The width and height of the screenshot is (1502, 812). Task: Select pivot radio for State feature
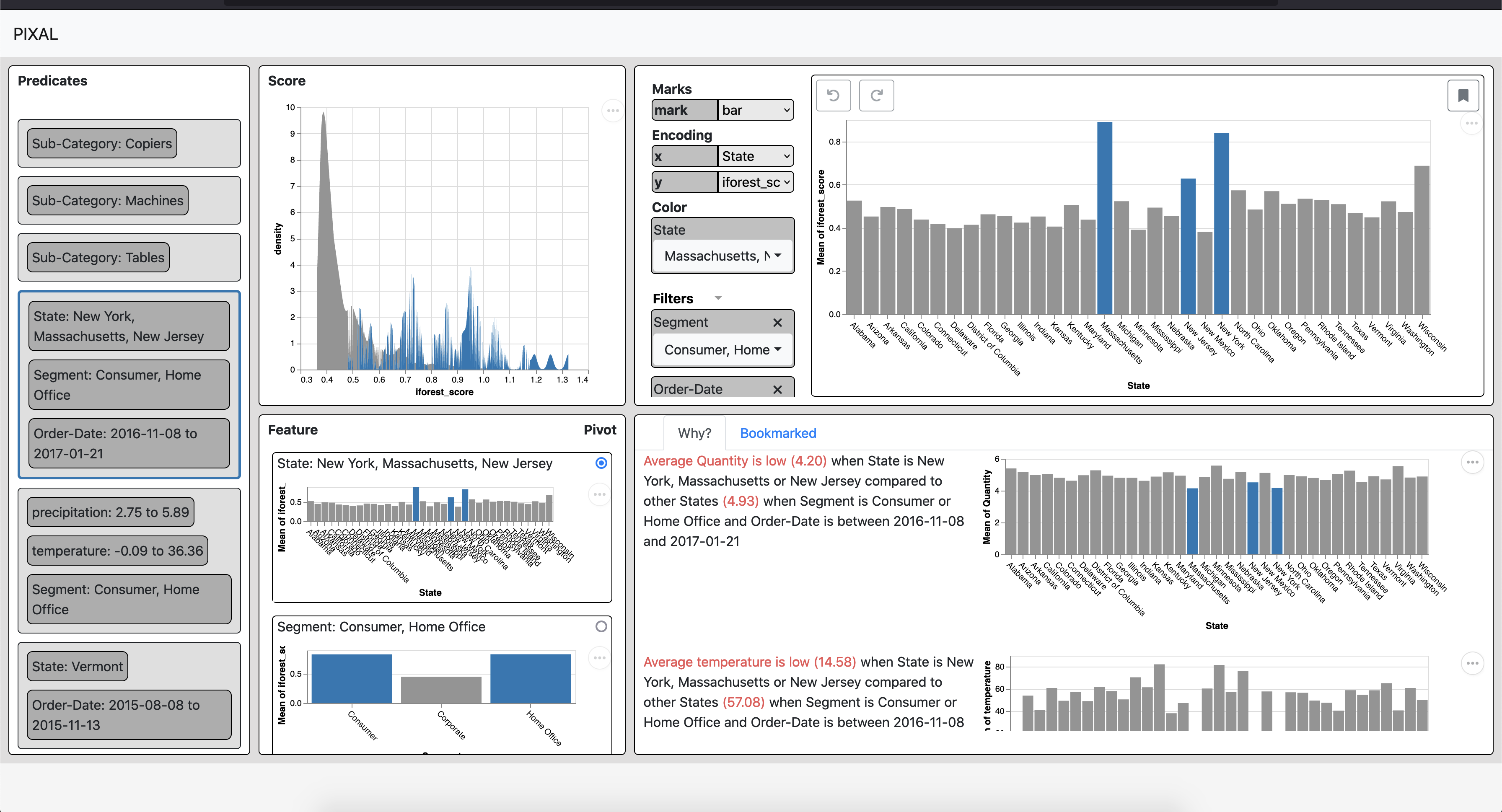coord(601,463)
